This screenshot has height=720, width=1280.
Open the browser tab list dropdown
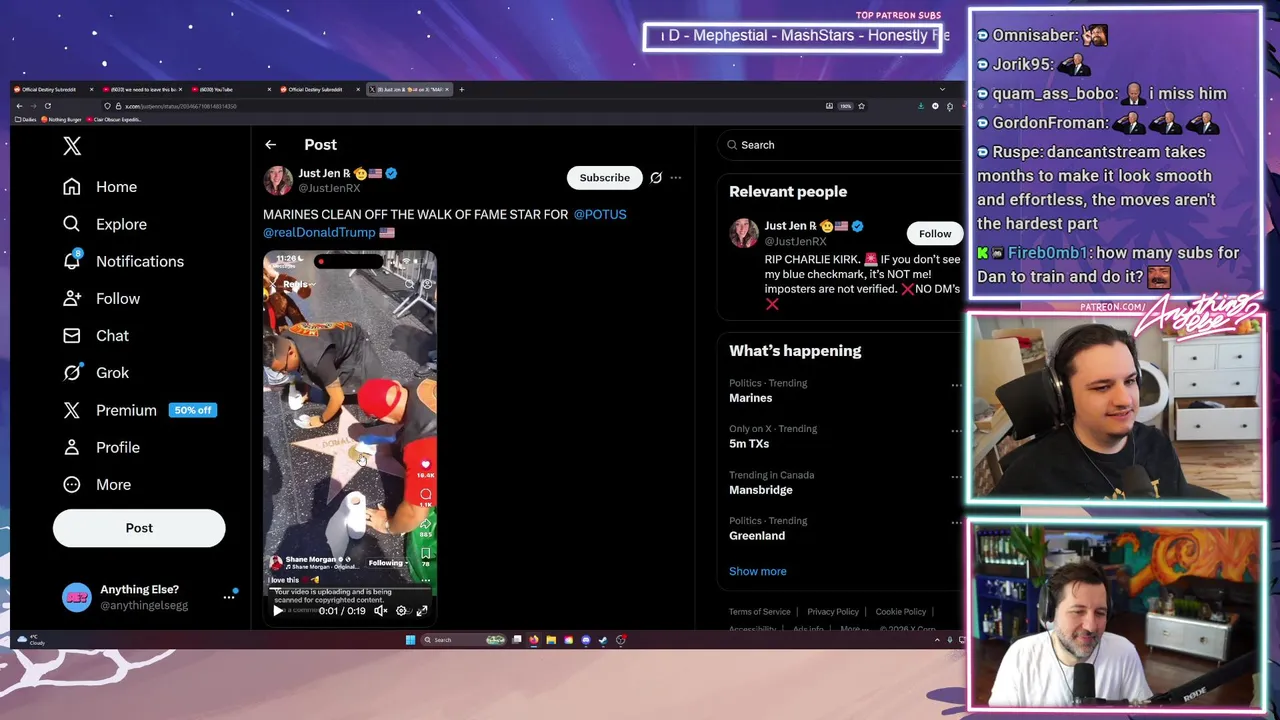(x=941, y=89)
